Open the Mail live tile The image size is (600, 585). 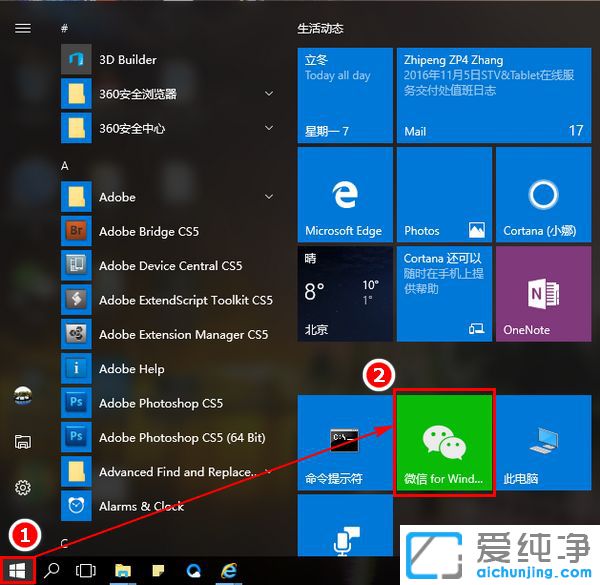494,95
